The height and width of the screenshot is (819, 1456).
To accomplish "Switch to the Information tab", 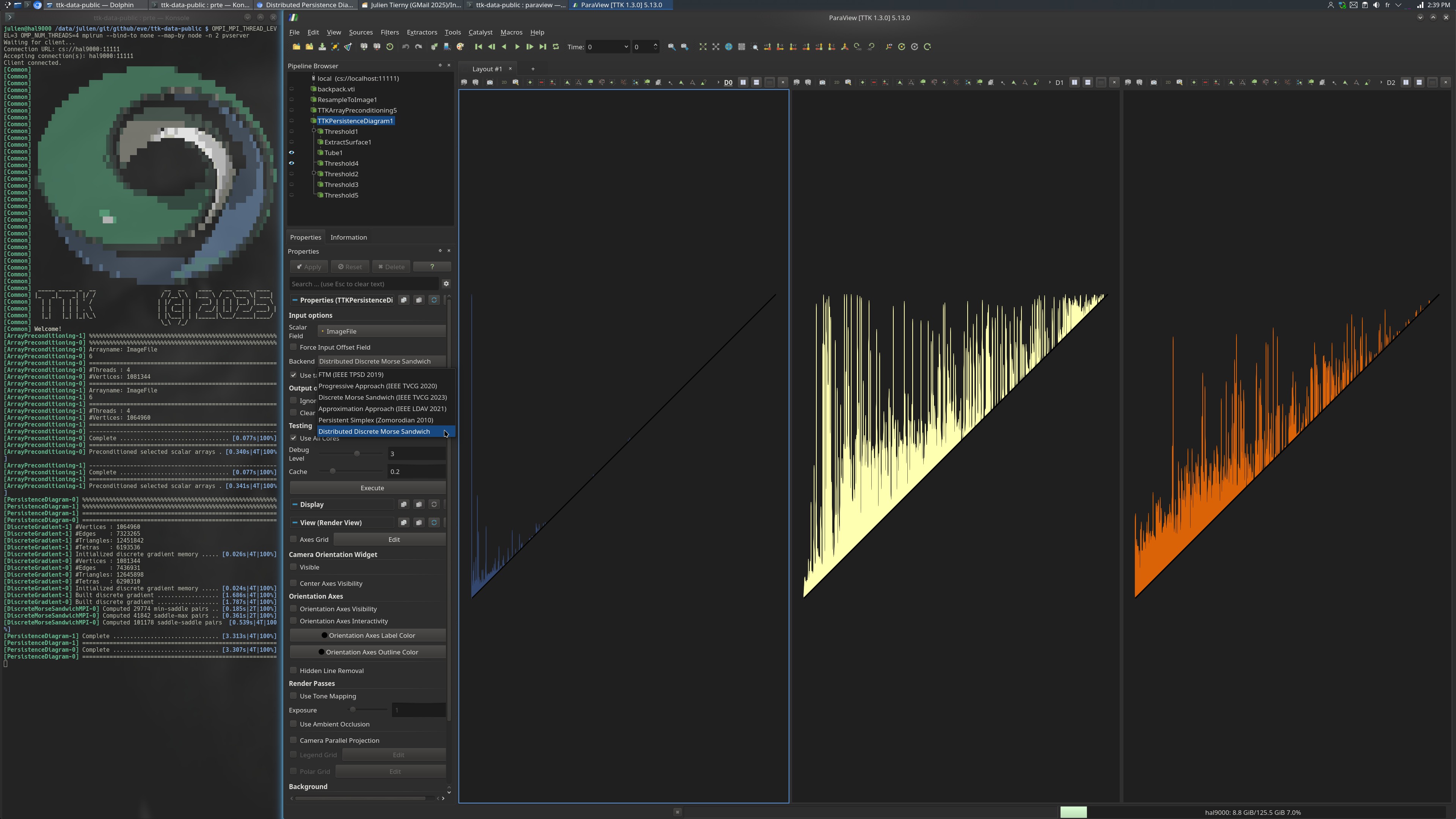I will [x=348, y=237].
